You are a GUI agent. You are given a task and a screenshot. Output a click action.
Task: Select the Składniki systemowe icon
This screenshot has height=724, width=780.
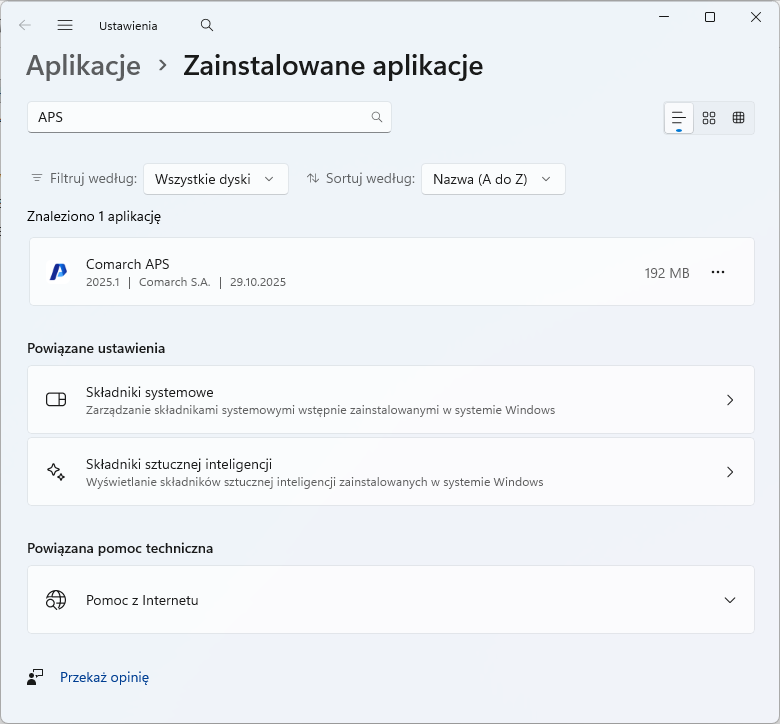pos(56,400)
